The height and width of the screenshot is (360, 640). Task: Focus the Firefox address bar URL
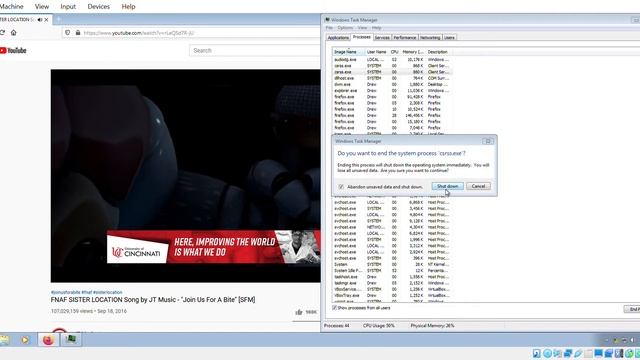pyautogui.click(x=139, y=33)
